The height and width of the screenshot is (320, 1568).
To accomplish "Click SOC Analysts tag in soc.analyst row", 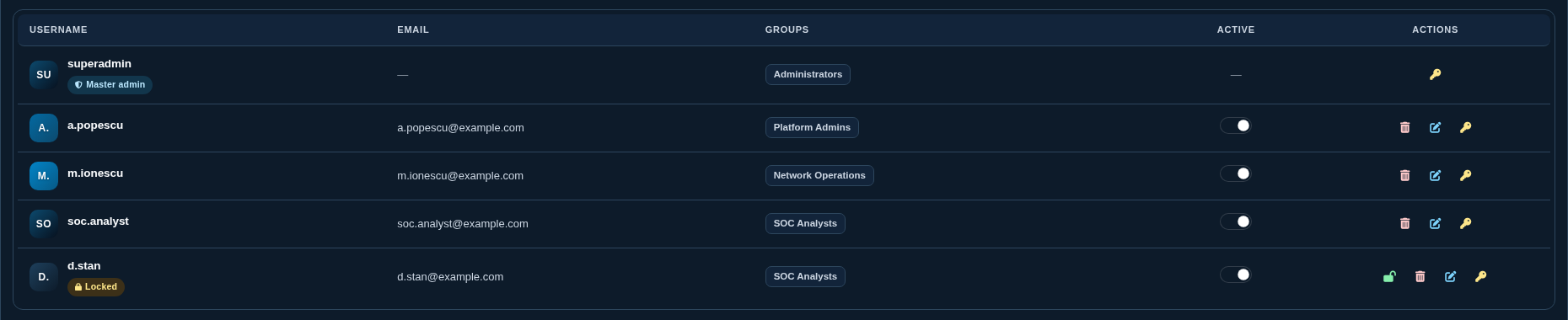I will pyautogui.click(x=805, y=223).
